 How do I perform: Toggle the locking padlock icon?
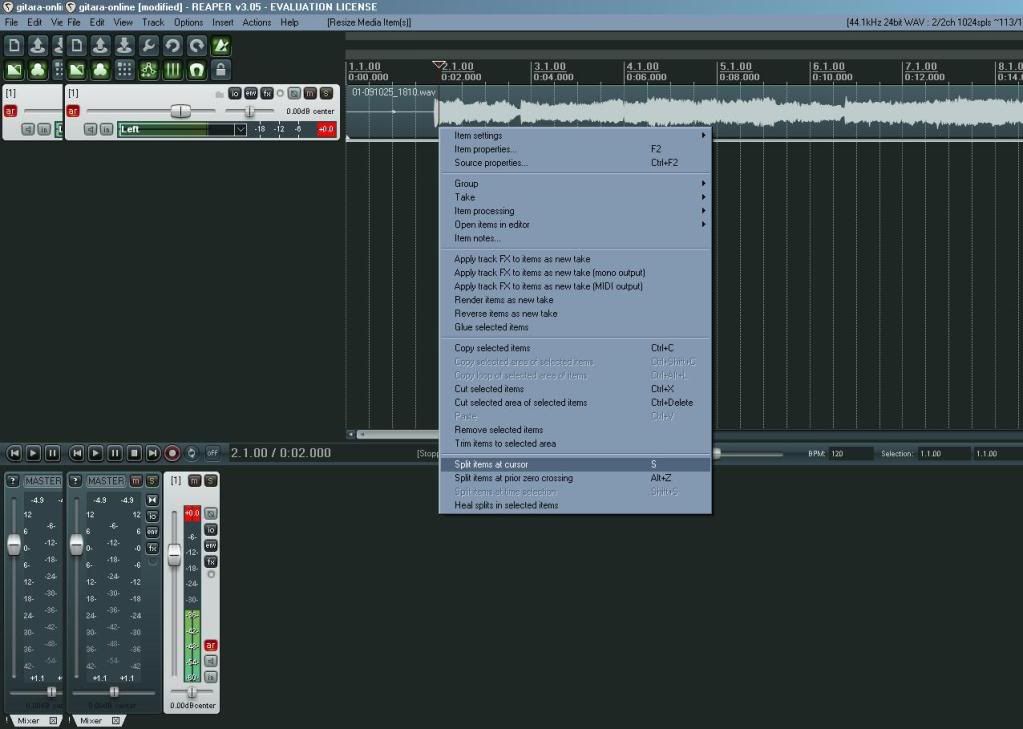pyautogui.click(x=221, y=69)
